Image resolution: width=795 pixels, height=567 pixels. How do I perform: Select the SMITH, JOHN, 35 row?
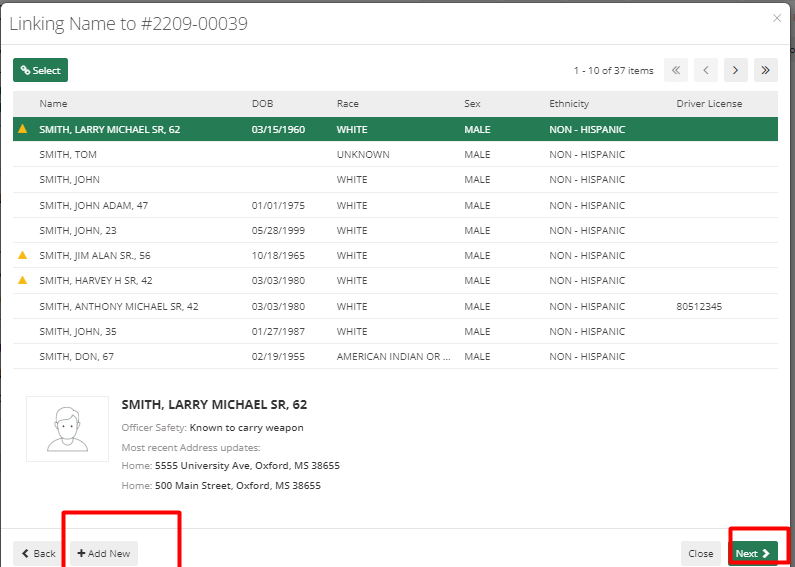pyautogui.click(x=395, y=331)
